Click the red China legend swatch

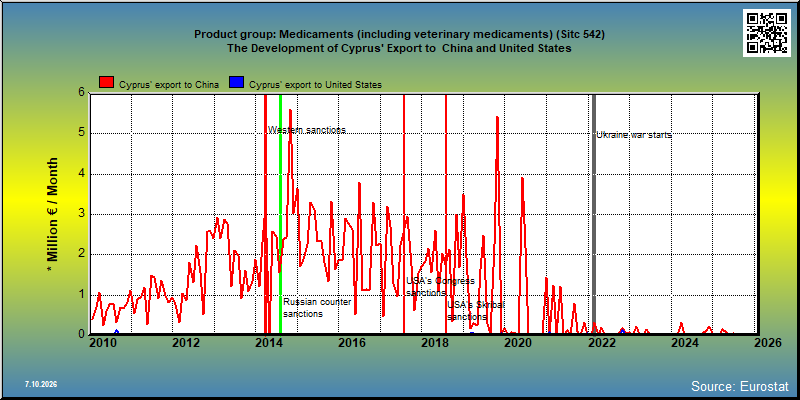tap(107, 82)
